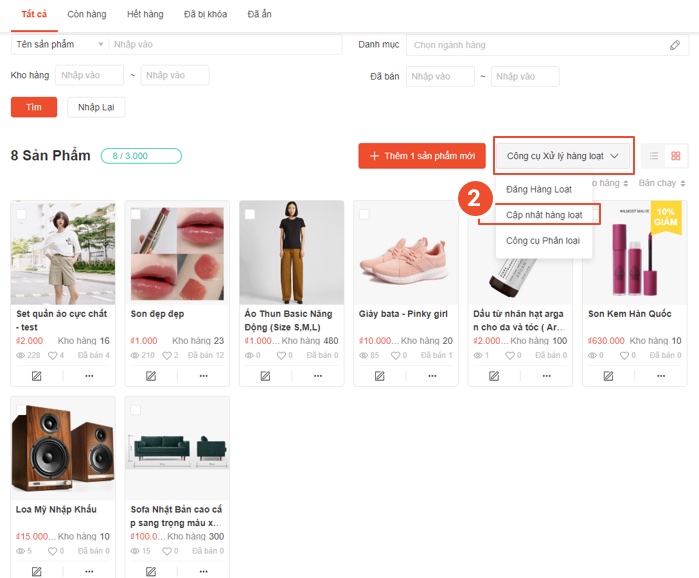Open more options for Giày bata product
Viewport: 699px width, 578px height.
pos(431,376)
